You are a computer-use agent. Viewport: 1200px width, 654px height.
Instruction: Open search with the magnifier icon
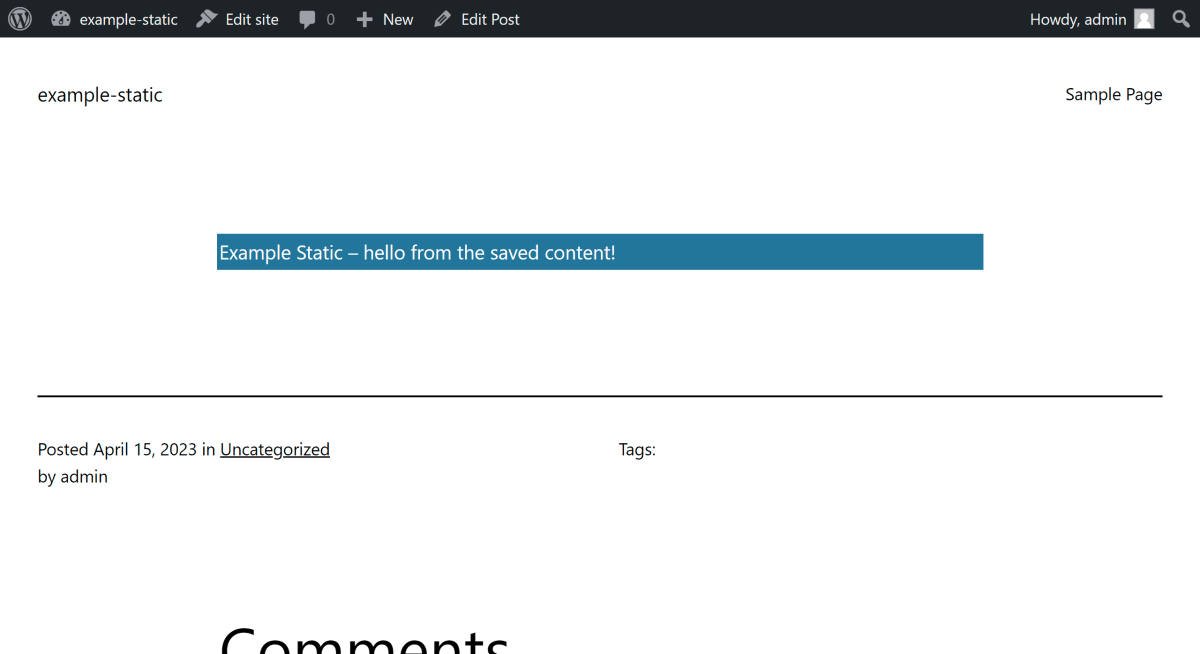click(1181, 19)
